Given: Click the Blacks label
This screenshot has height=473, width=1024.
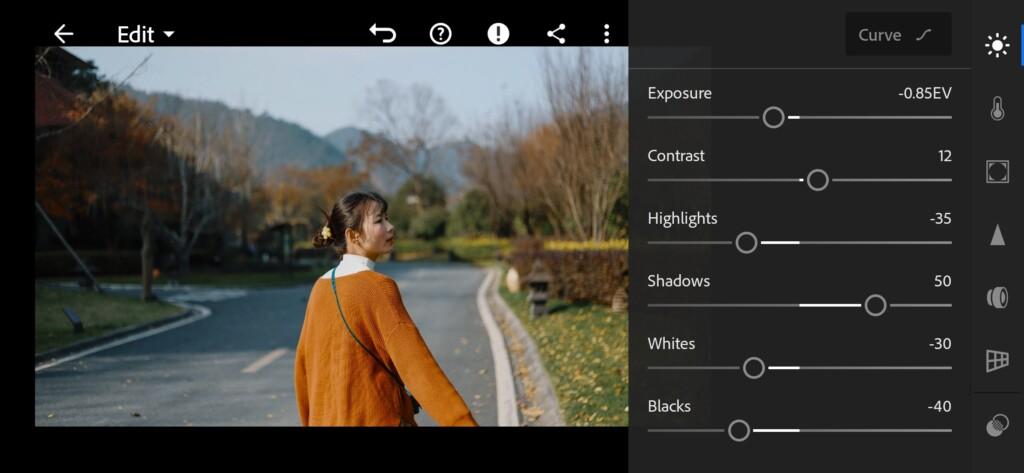Looking at the screenshot, I should click(669, 407).
